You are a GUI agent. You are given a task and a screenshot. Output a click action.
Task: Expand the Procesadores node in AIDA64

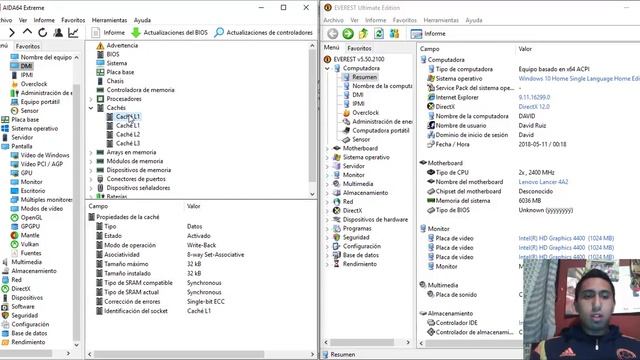[91, 99]
